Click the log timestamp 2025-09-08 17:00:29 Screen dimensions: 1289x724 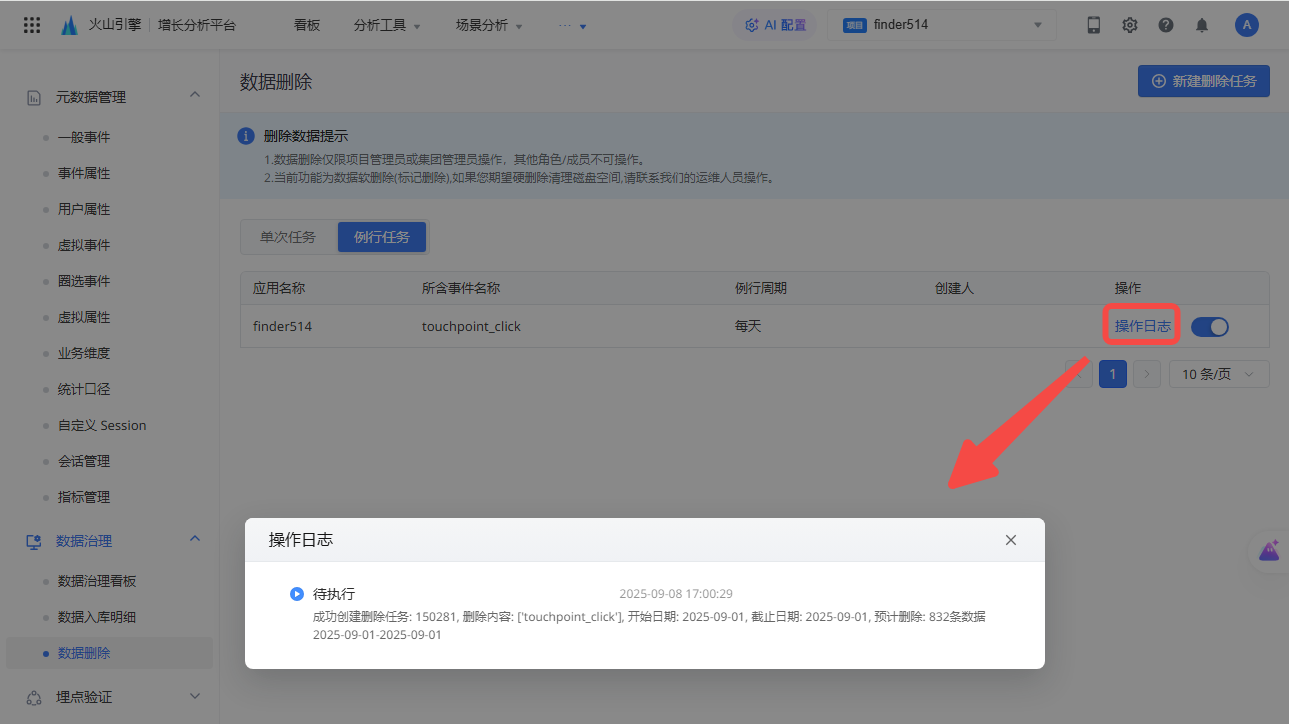(x=676, y=594)
